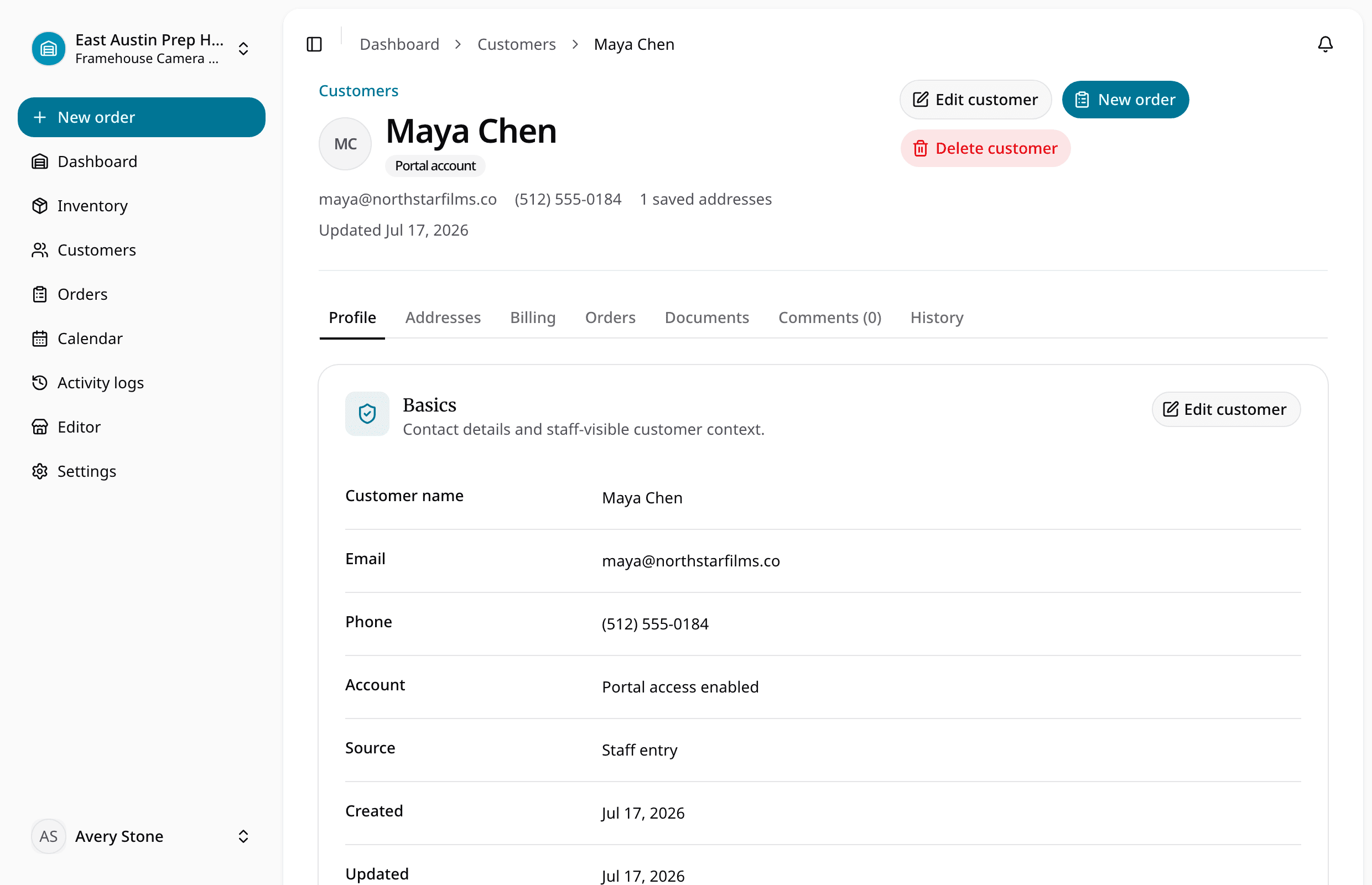Click the Customers breadcrumb link
1372x885 pixels.
click(x=516, y=44)
